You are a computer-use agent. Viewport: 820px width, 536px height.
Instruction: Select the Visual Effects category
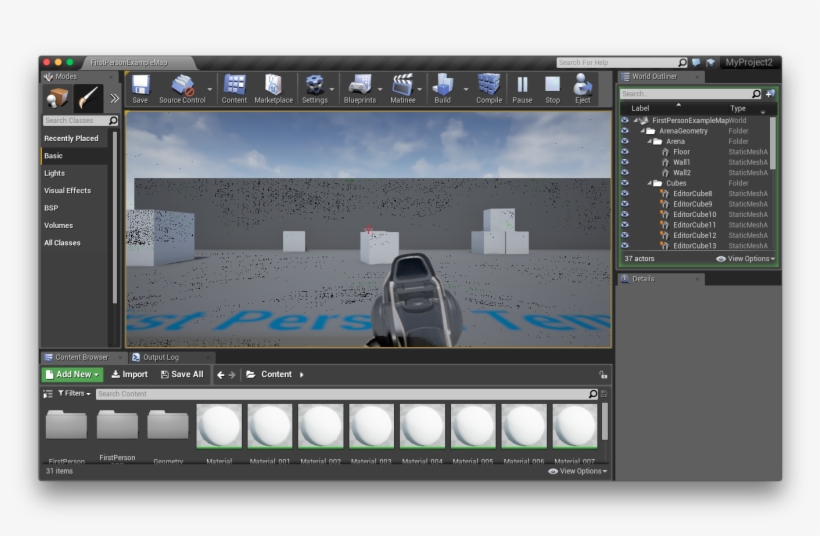click(67, 190)
